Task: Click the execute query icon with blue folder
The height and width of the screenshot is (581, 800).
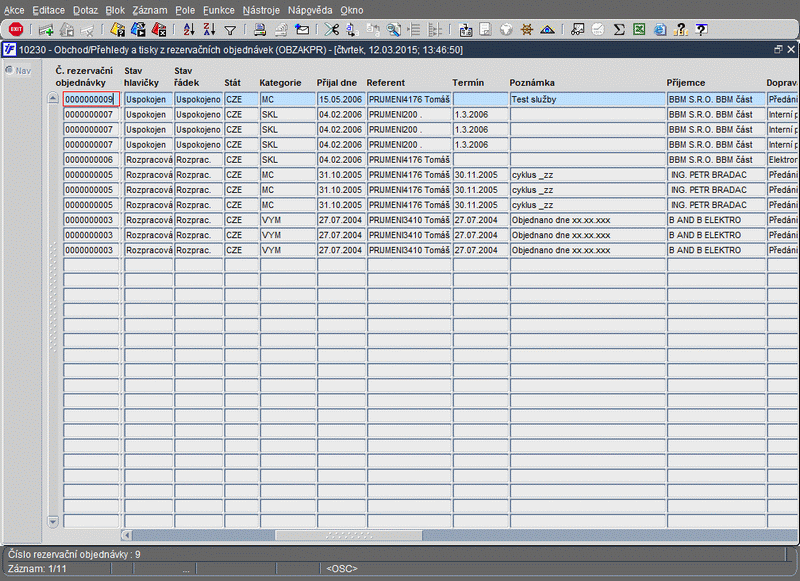Action: click(138, 30)
